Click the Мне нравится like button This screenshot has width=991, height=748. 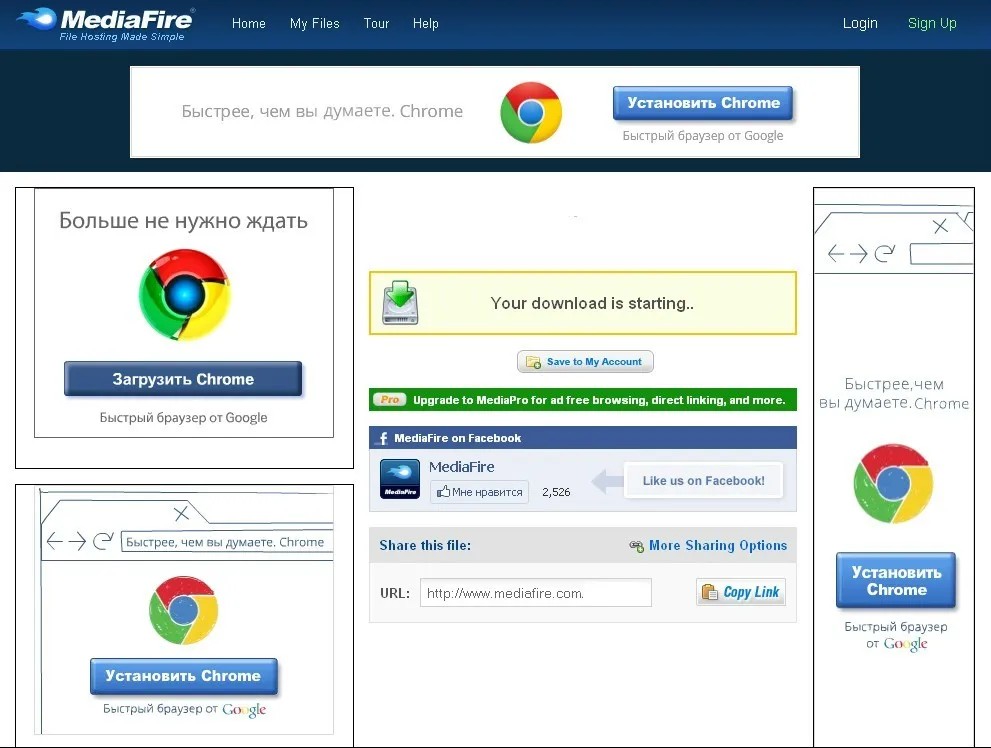pyautogui.click(x=479, y=492)
